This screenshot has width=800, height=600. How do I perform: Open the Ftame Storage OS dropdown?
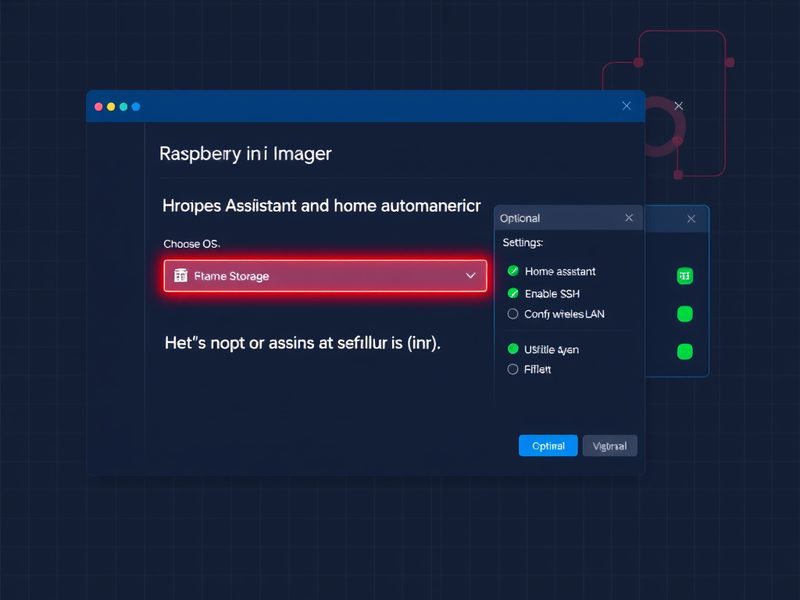coord(325,276)
